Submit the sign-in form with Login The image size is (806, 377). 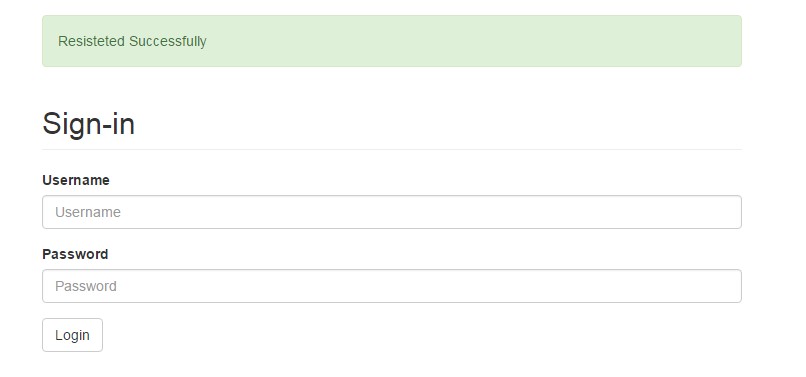point(72,335)
